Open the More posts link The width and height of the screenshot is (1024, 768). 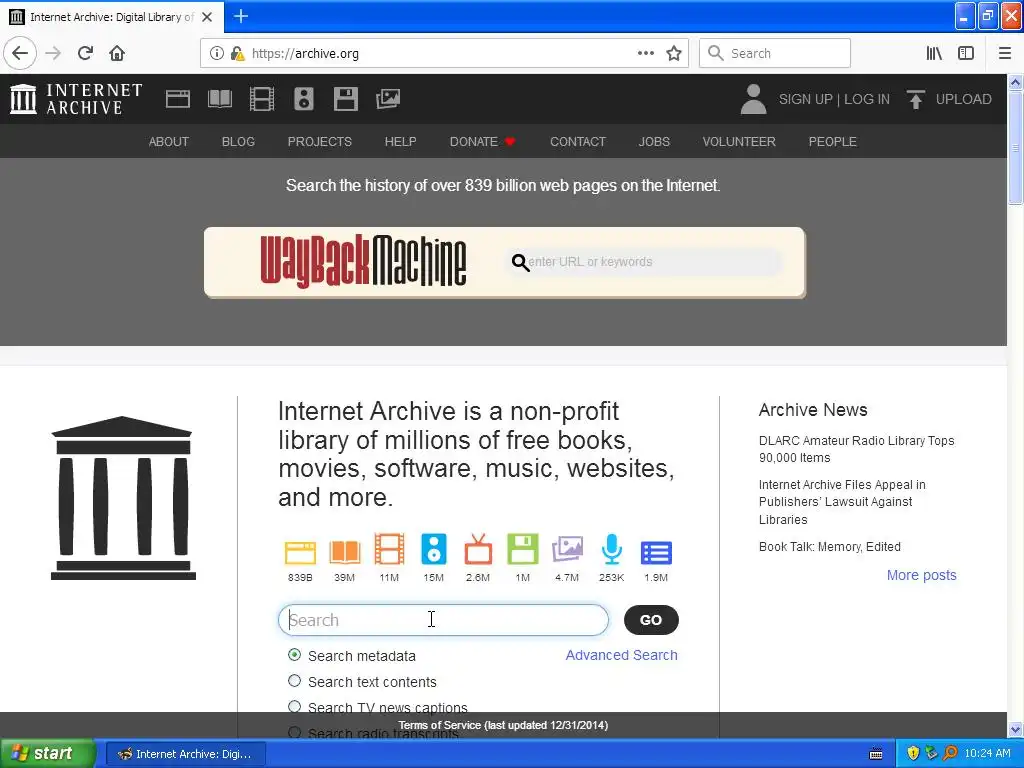pyautogui.click(x=921, y=575)
